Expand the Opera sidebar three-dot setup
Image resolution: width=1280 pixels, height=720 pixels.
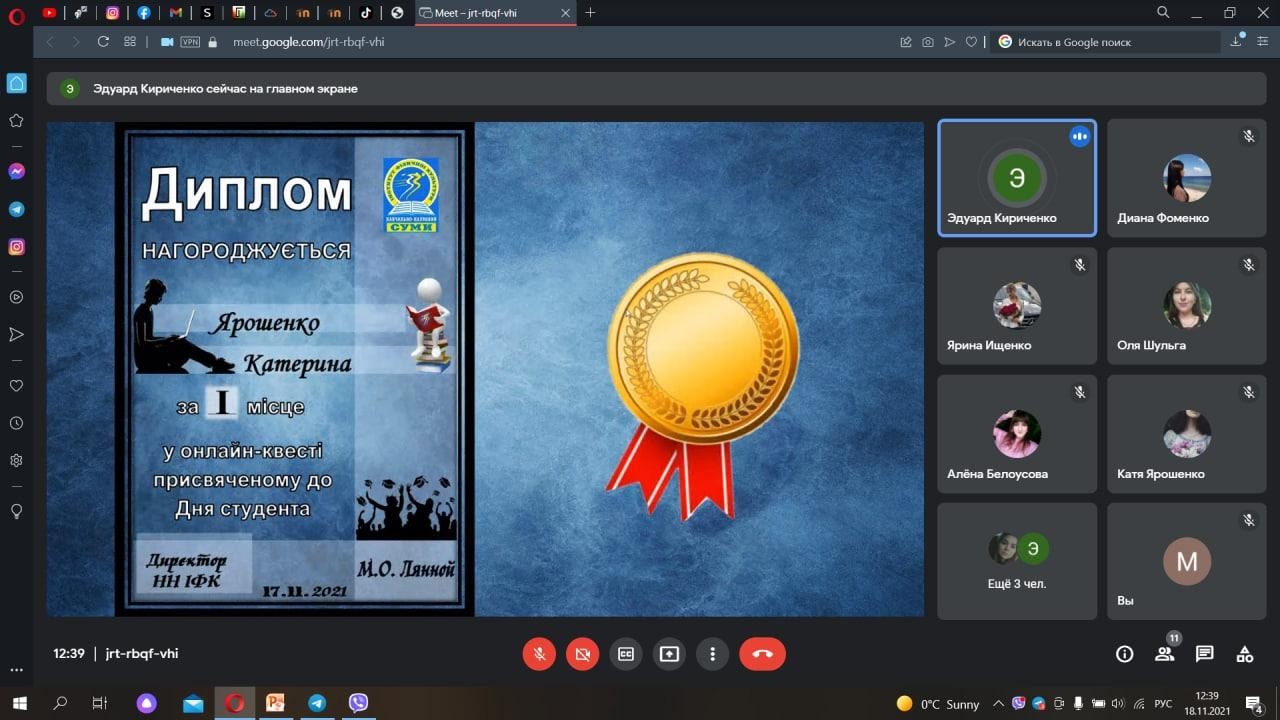pyautogui.click(x=16, y=670)
